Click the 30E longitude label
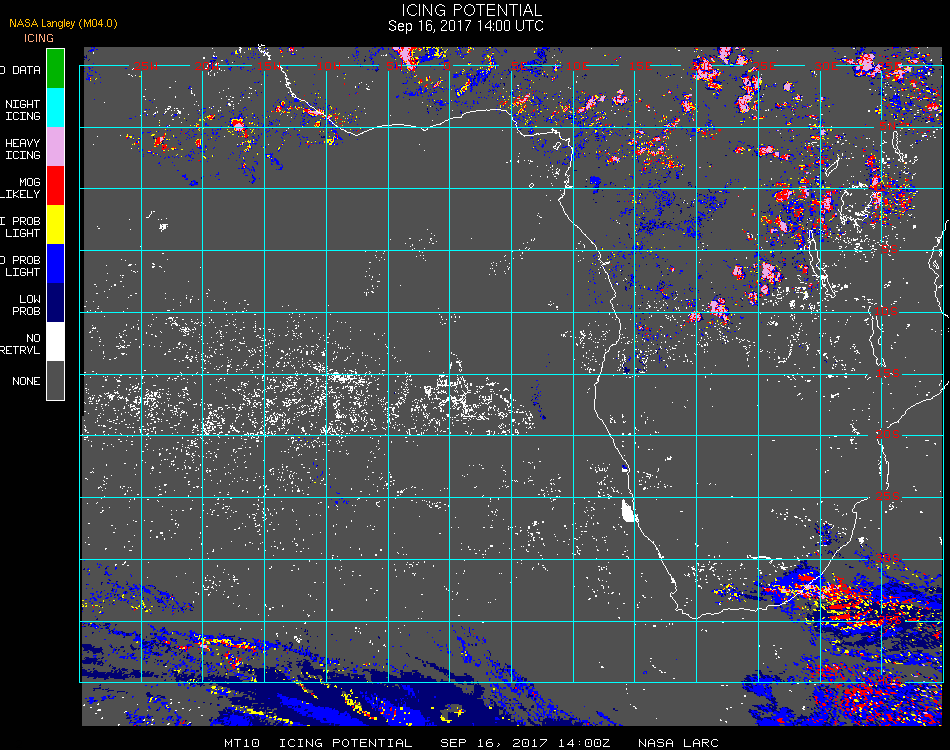The height and width of the screenshot is (750, 950). pos(826,66)
